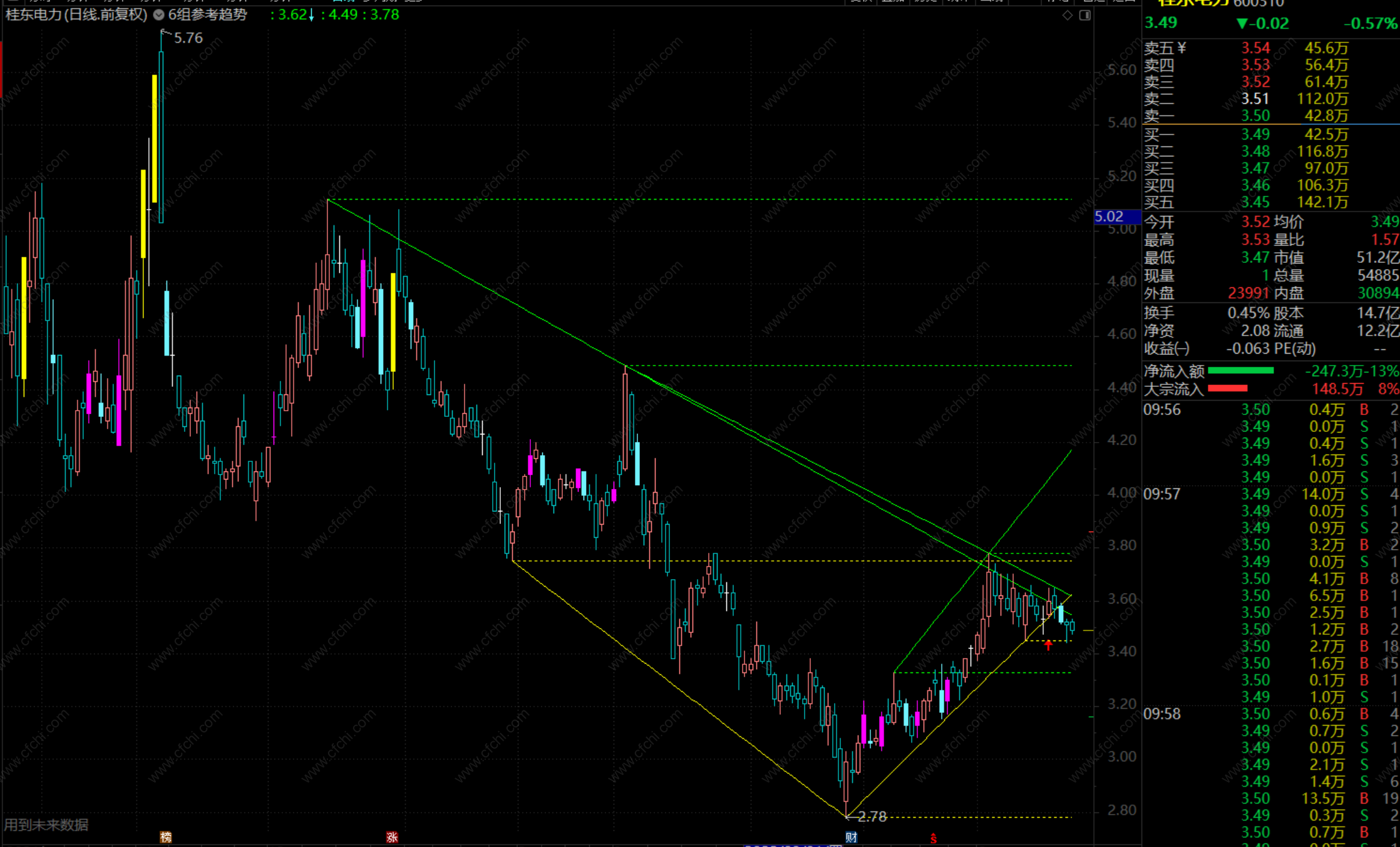Click the green 净流入额 bar

(x=1240, y=371)
